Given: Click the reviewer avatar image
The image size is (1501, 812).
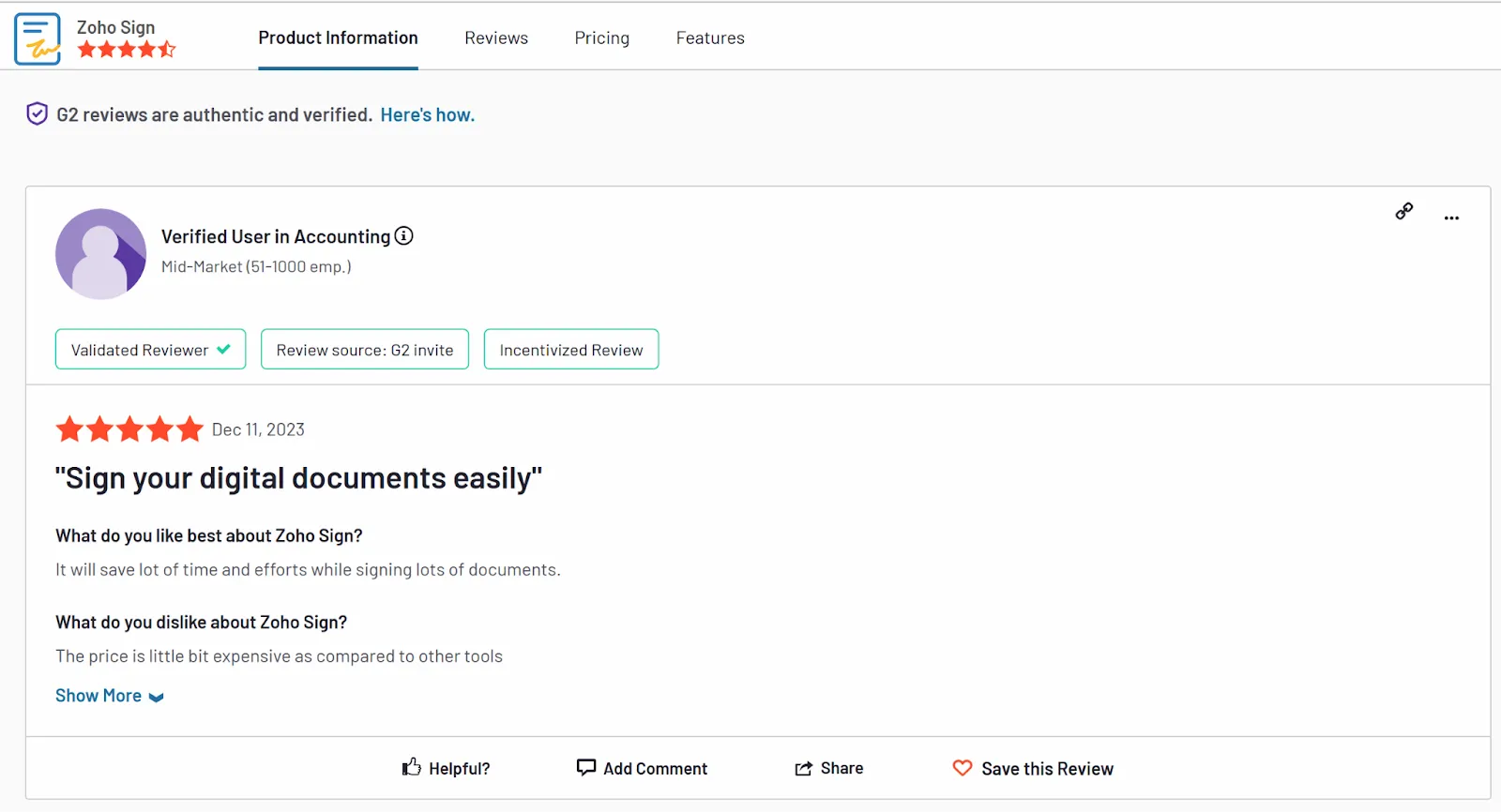Looking at the screenshot, I should pos(100,254).
